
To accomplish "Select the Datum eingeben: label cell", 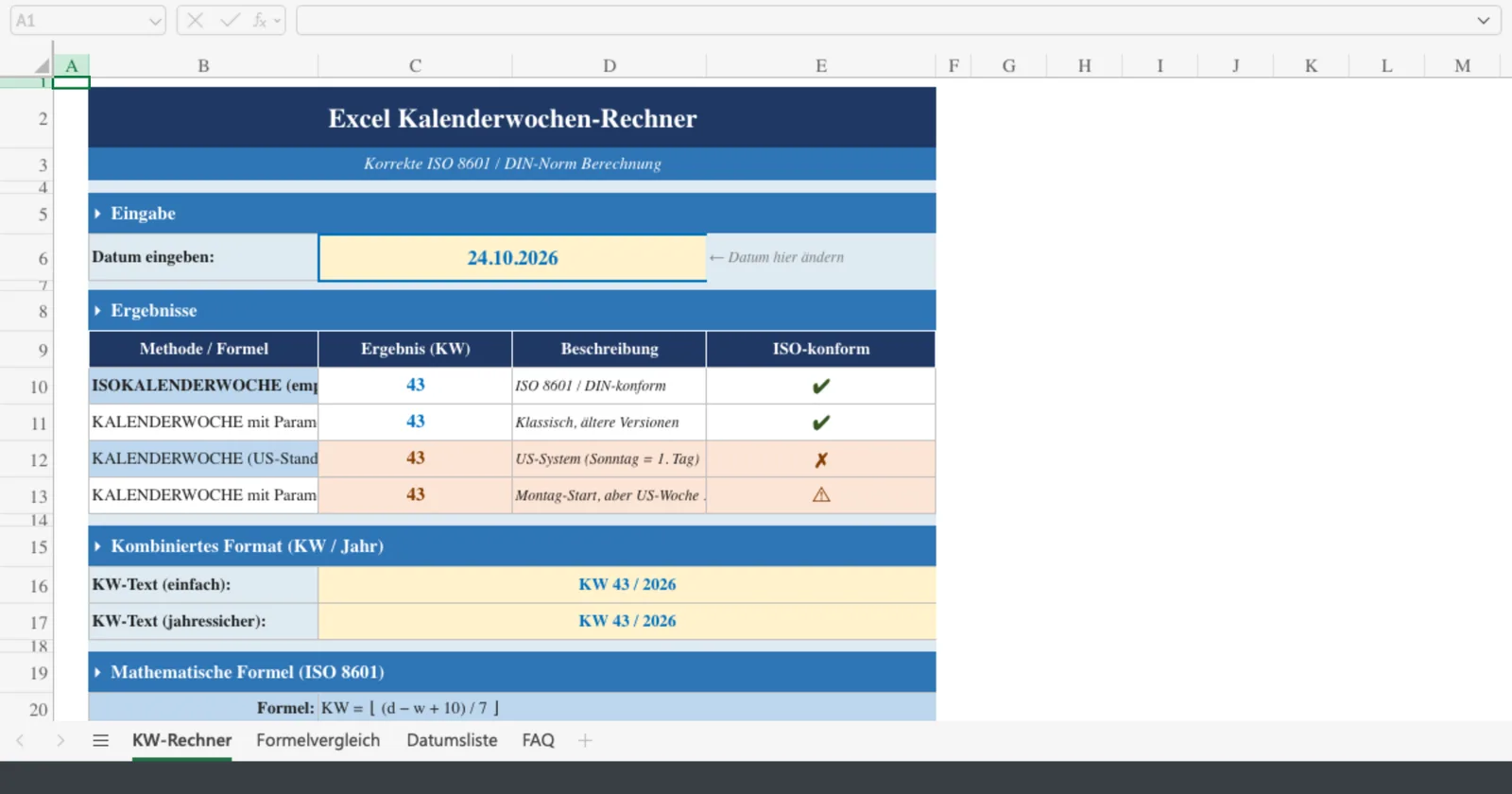I will pos(203,257).
